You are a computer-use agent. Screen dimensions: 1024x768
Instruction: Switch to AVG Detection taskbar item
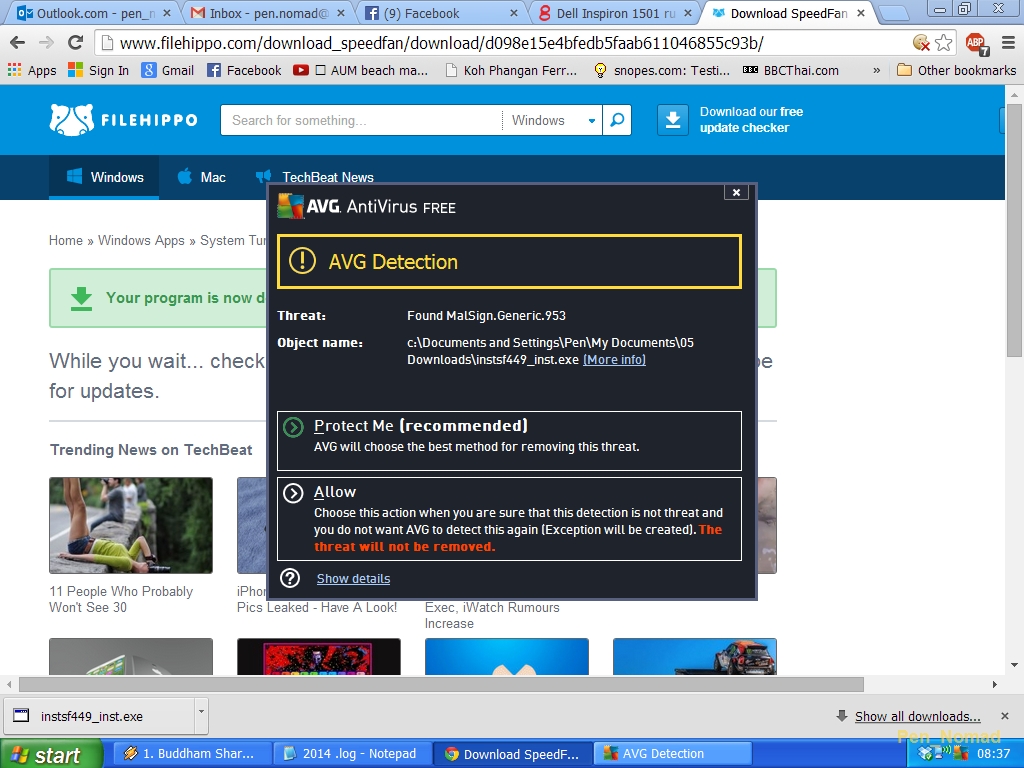tap(673, 754)
